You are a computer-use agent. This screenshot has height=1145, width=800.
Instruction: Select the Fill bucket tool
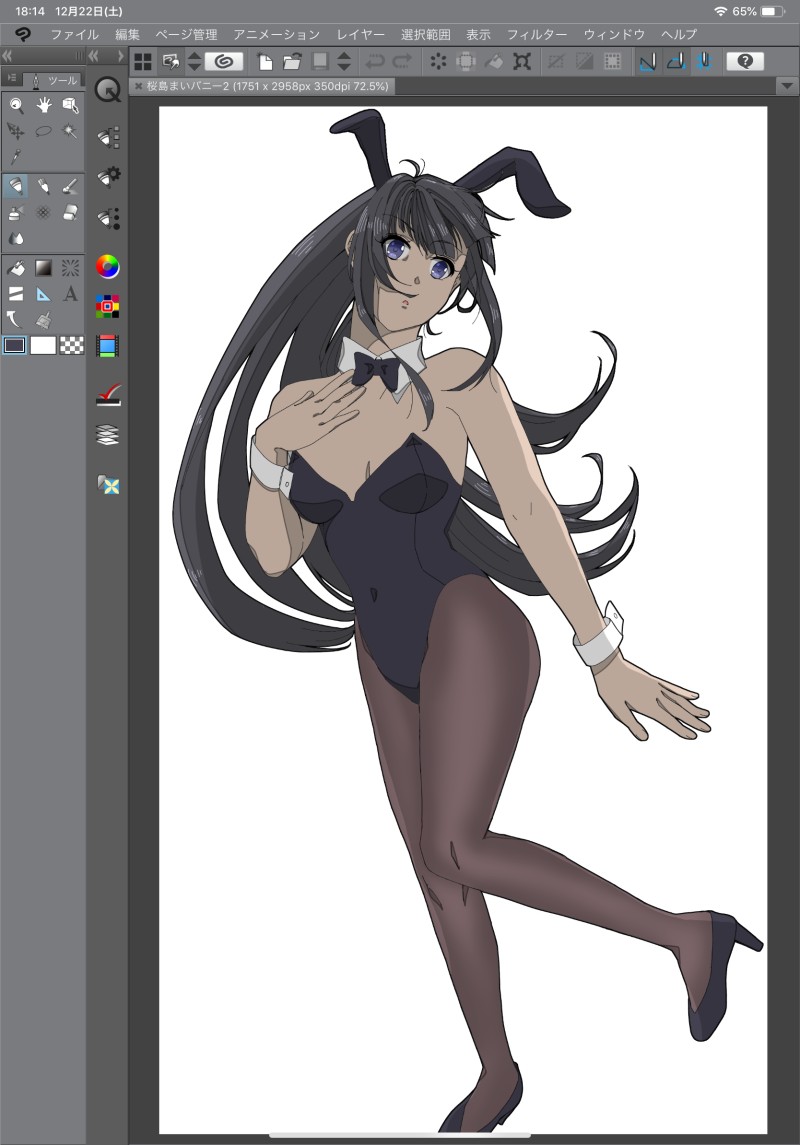16,268
